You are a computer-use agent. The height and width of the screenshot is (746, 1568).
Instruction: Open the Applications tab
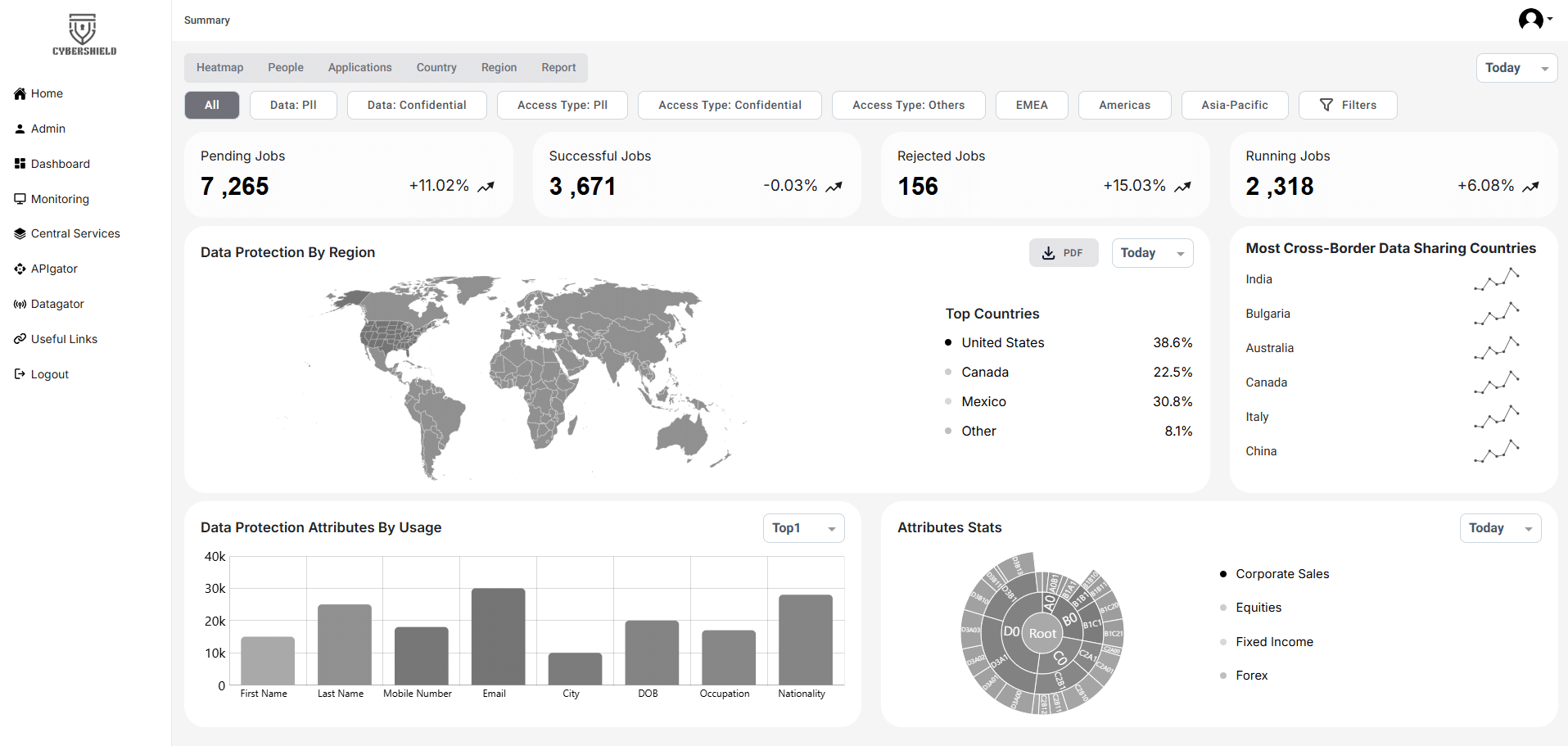pos(359,68)
